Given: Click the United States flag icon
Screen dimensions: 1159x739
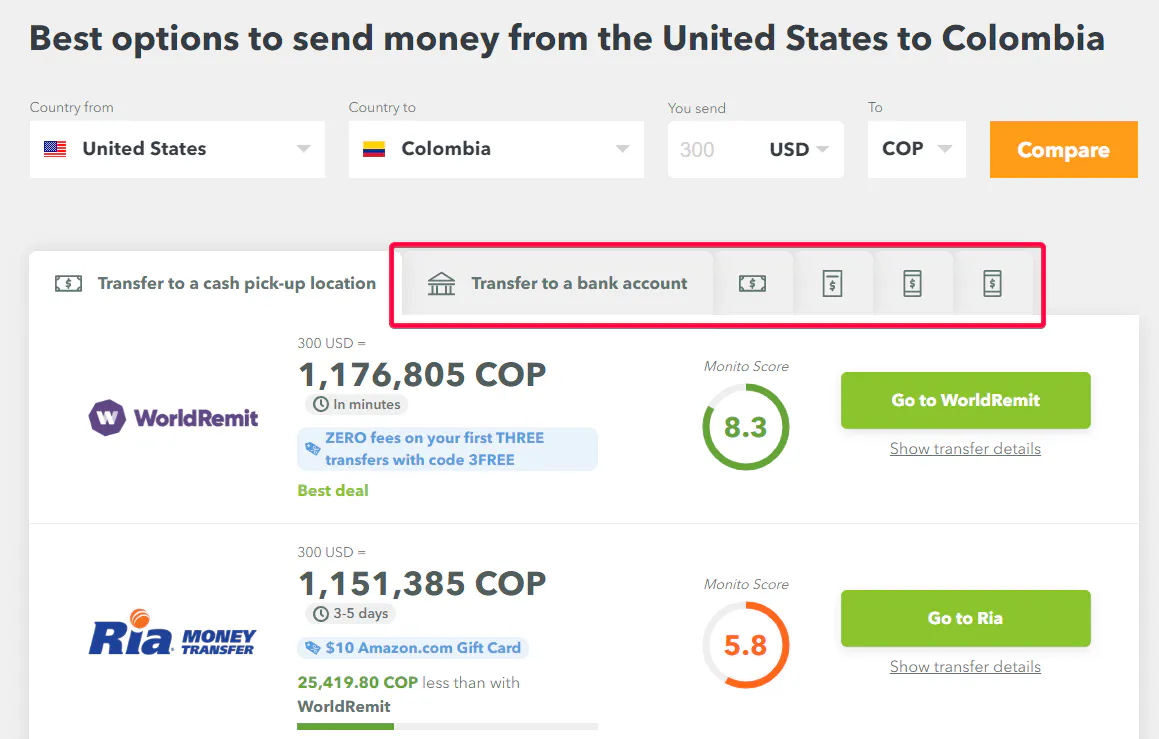Looking at the screenshot, I should pyautogui.click(x=55, y=150).
